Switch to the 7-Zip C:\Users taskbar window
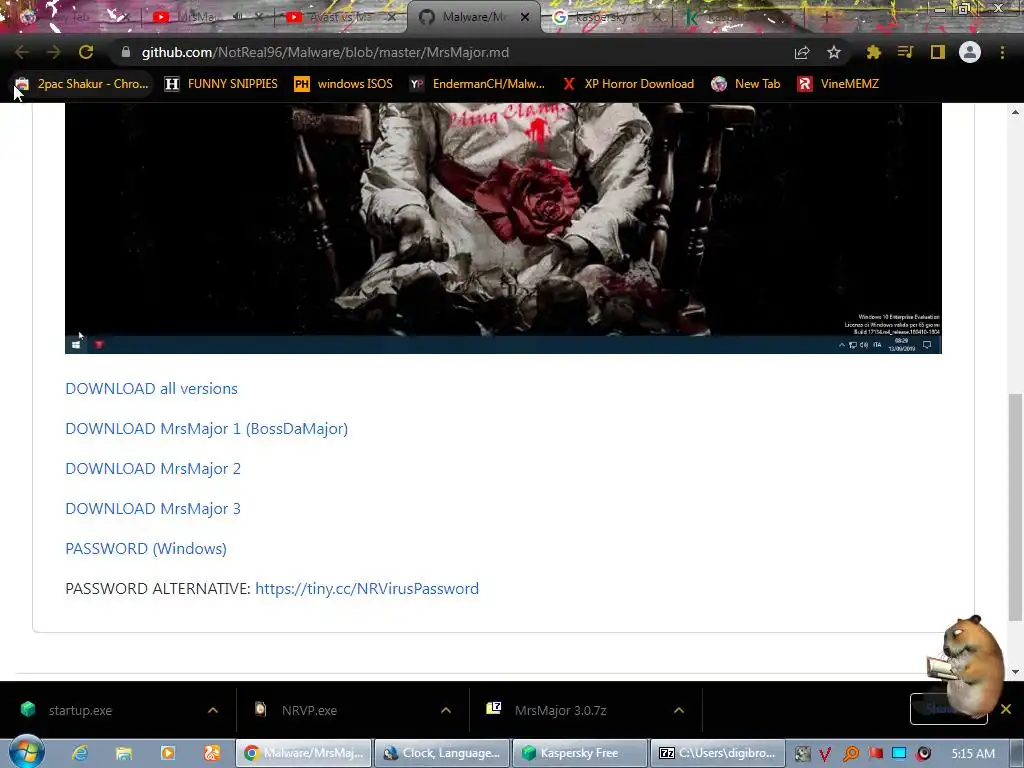The image size is (1024, 768). [x=717, y=753]
